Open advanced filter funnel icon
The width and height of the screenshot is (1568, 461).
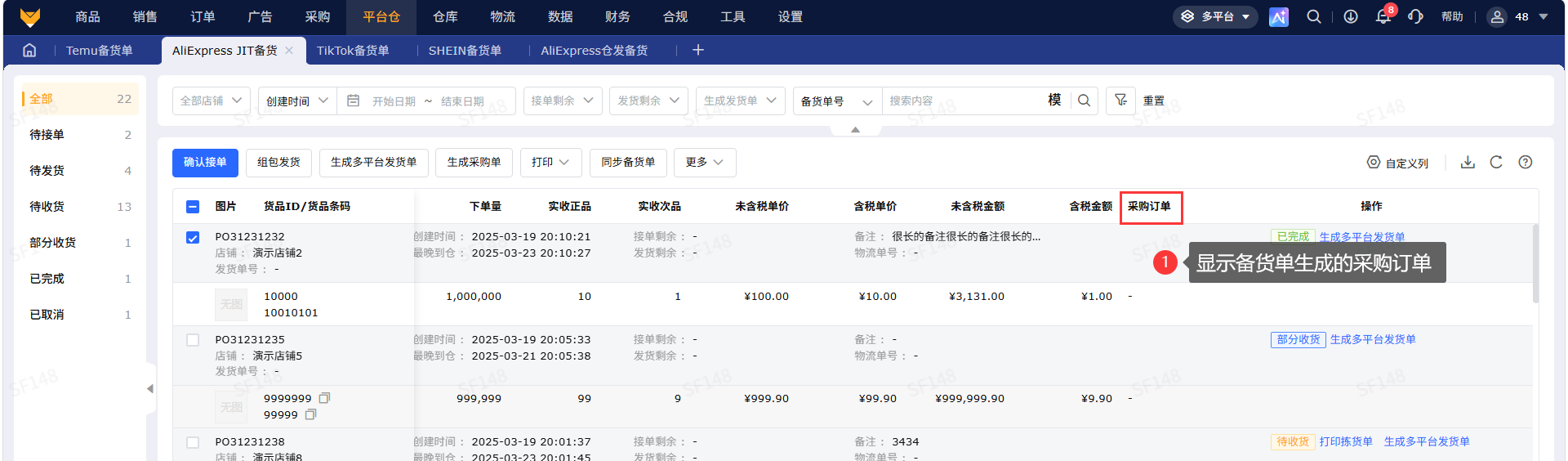1121,100
